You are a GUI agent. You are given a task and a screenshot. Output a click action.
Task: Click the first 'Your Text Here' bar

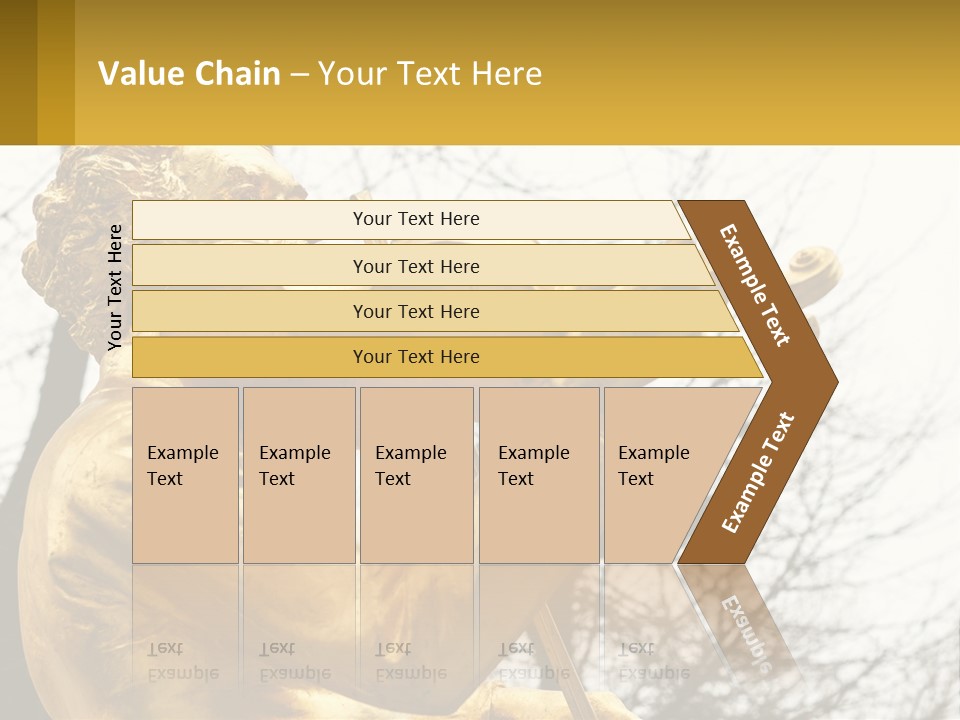click(411, 219)
